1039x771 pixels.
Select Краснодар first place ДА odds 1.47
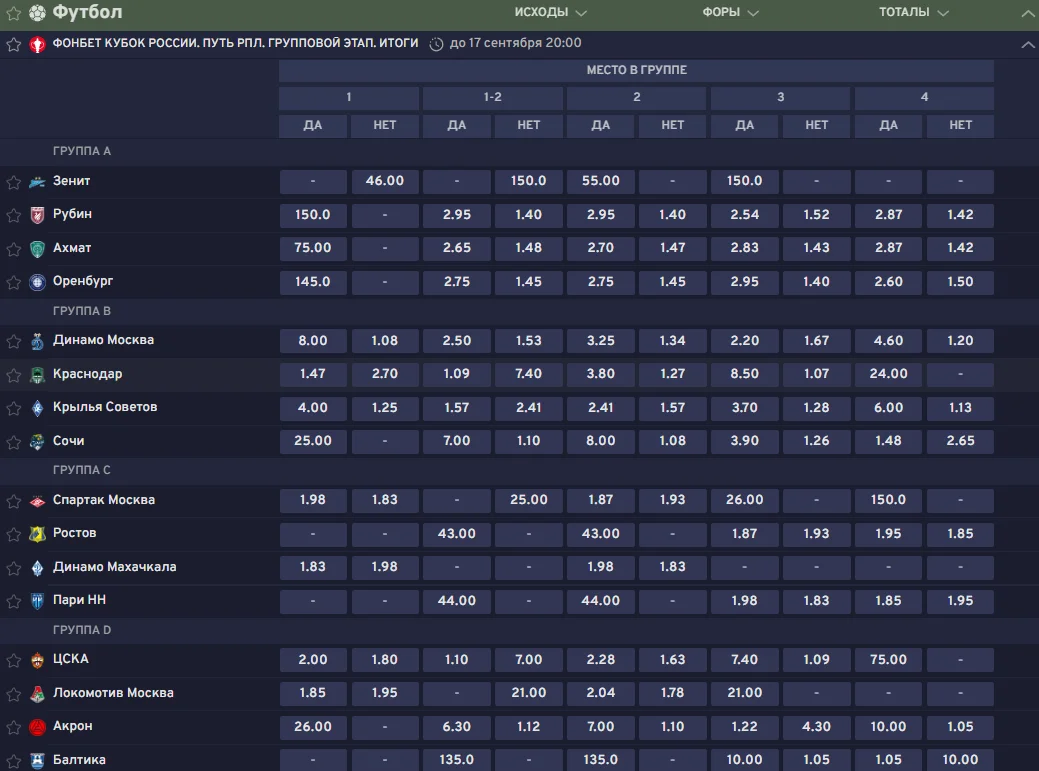313,374
